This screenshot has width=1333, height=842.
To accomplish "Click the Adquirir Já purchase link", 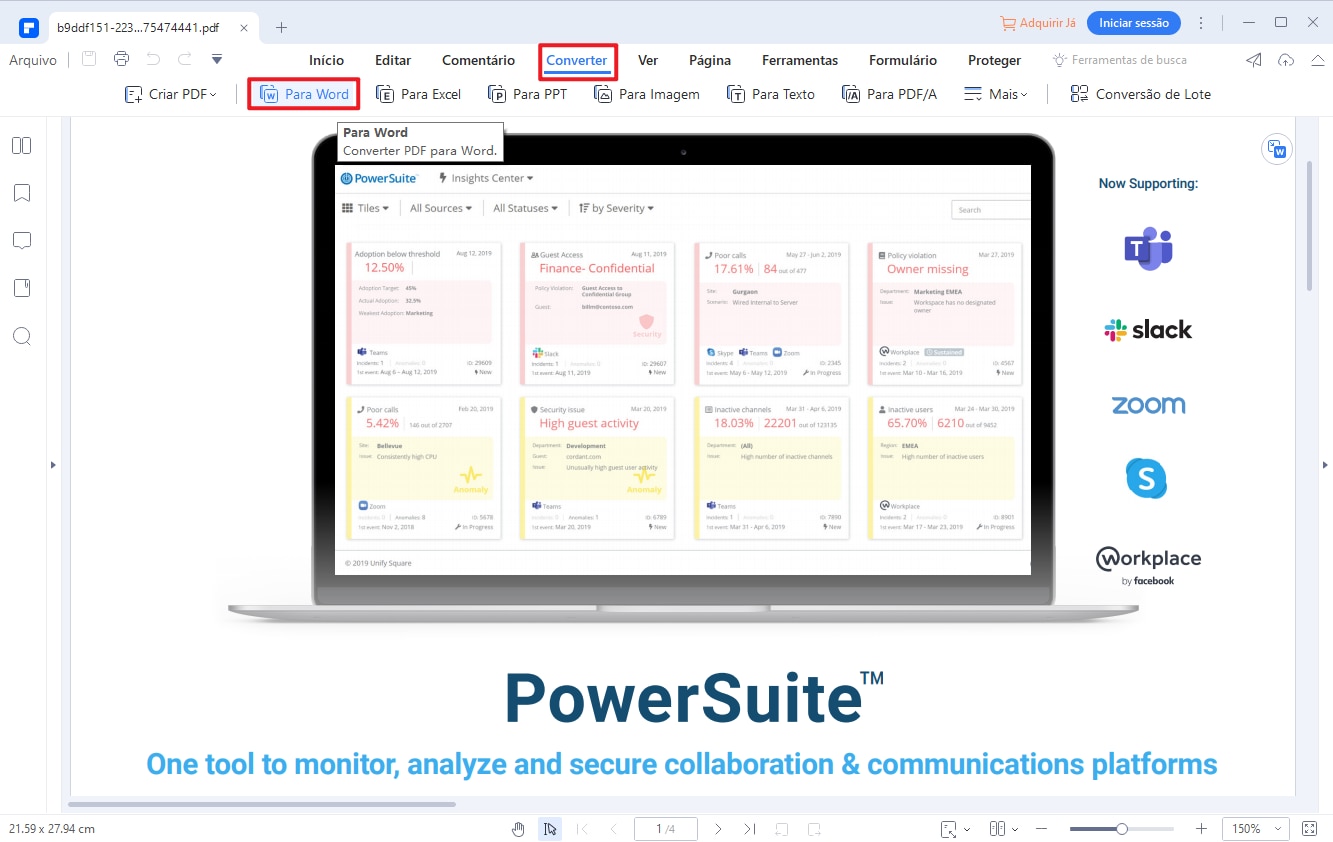I will 1038,22.
